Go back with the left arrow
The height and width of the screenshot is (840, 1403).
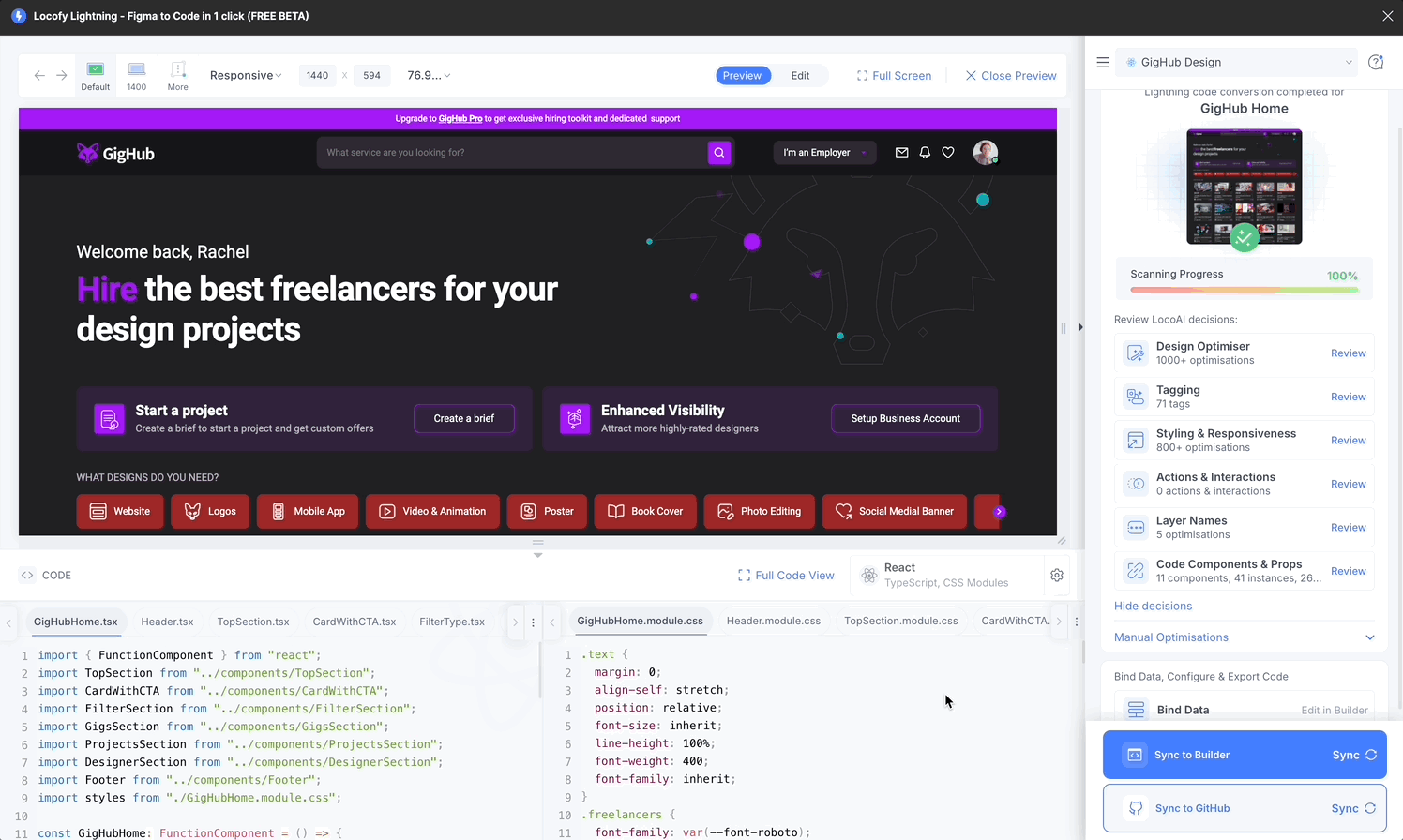pyautogui.click(x=39, y=76)
